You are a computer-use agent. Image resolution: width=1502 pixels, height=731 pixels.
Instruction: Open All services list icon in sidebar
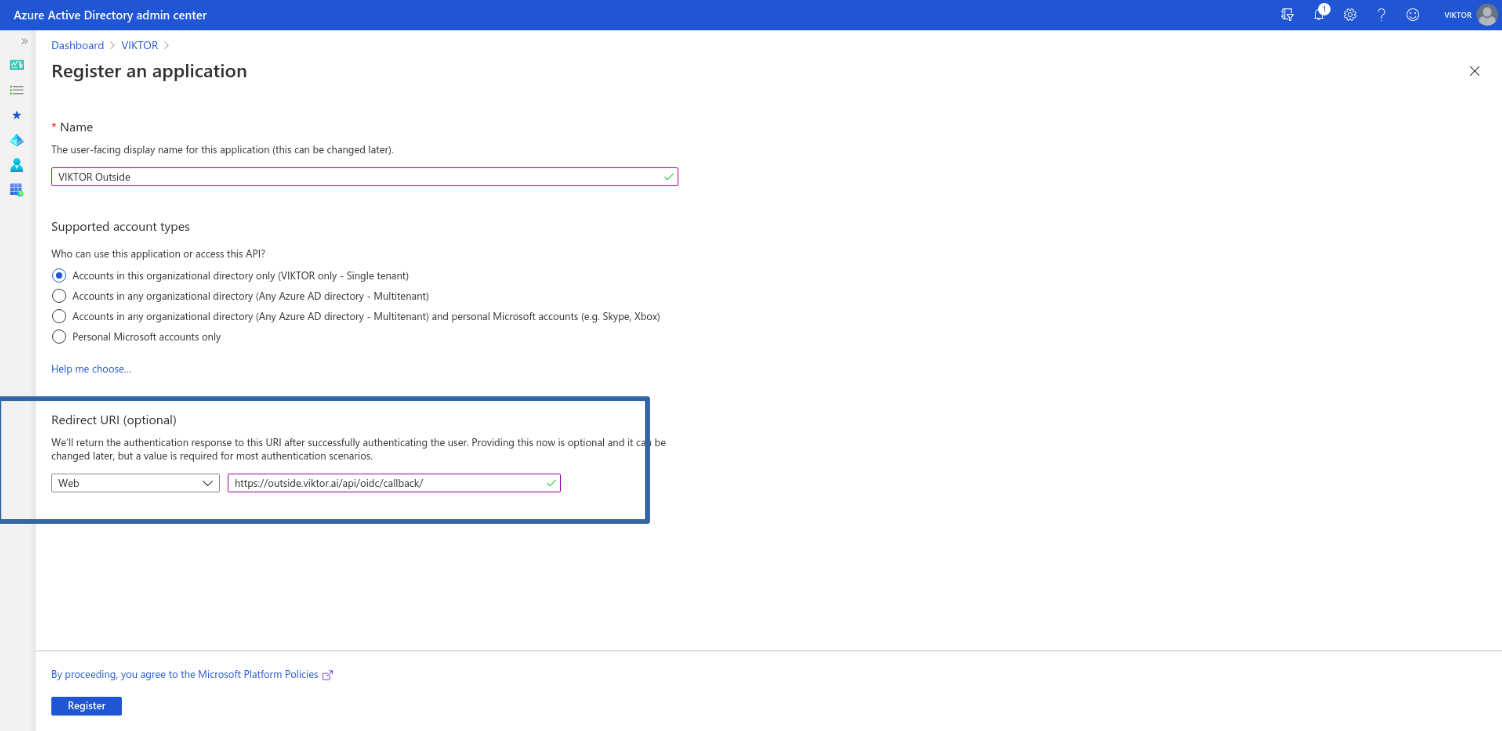(x=16, y=90)
